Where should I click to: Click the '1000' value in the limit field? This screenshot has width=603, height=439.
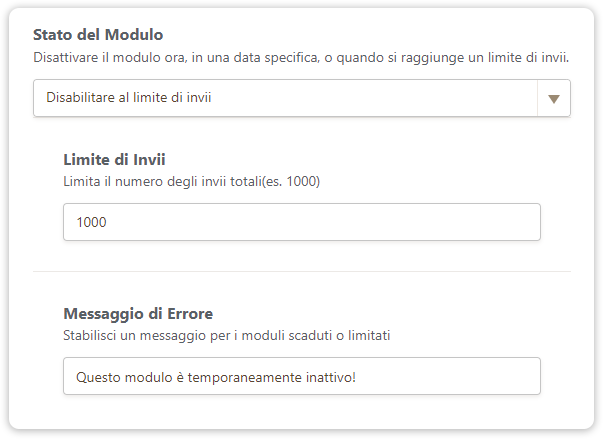coord(91,222)
